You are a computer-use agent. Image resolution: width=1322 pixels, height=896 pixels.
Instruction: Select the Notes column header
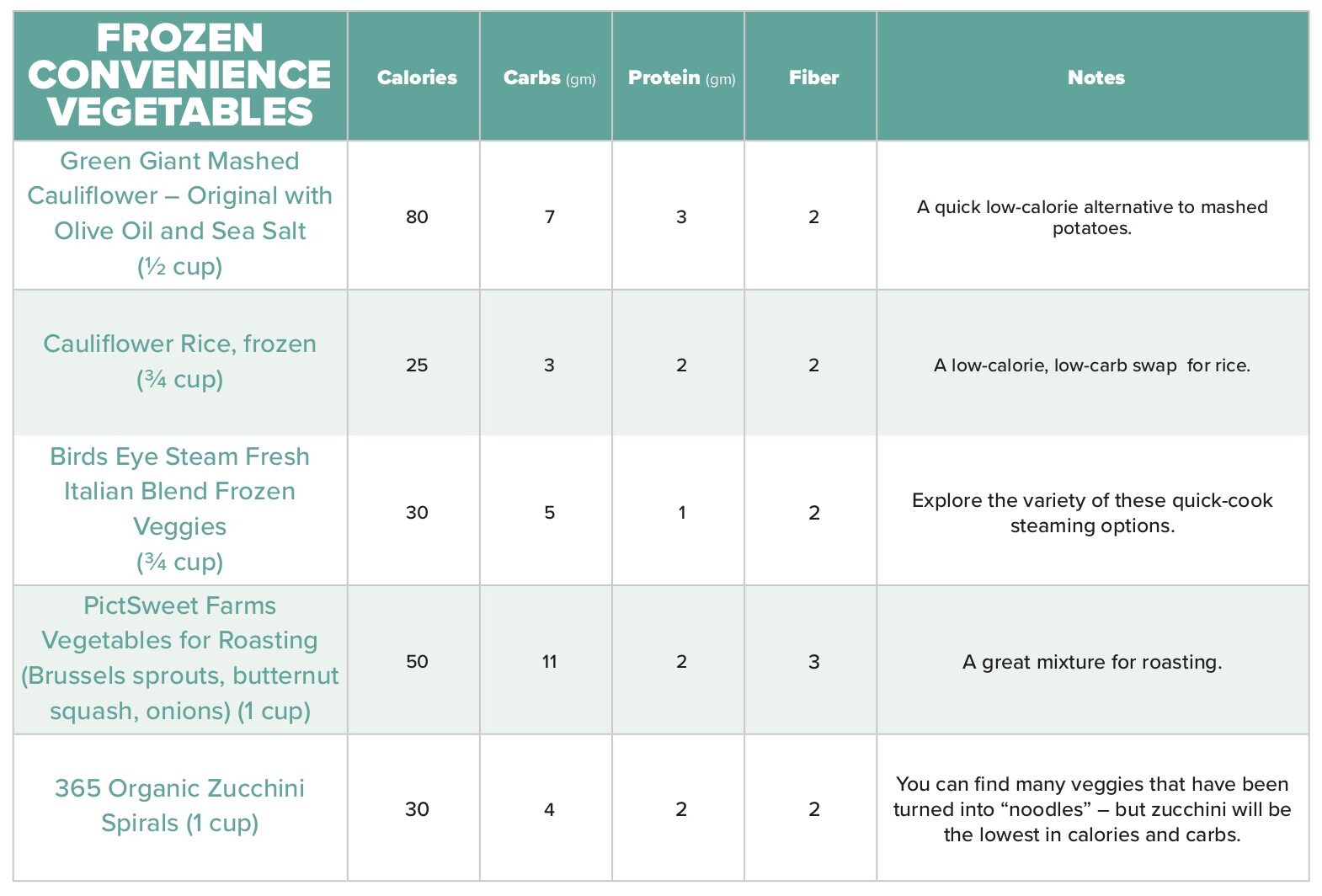pyautogui.click(x=1095, y=77)
